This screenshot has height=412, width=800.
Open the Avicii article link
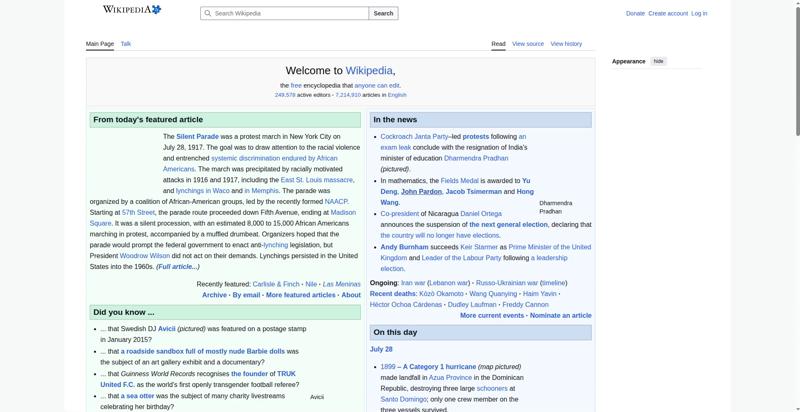[x=167, y=329]
